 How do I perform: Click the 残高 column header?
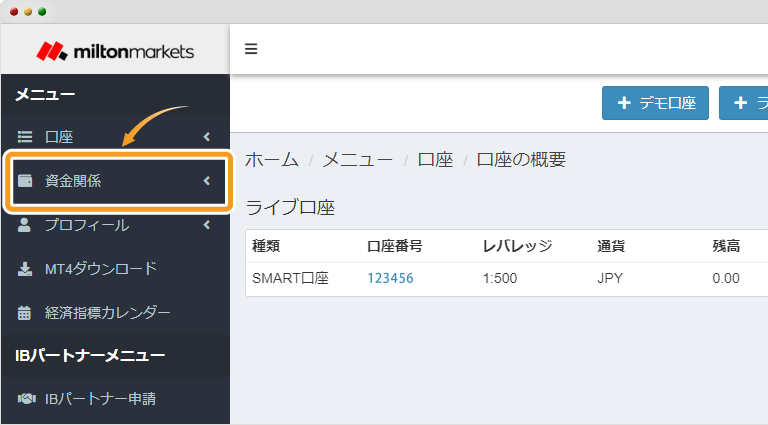(725, 246)
